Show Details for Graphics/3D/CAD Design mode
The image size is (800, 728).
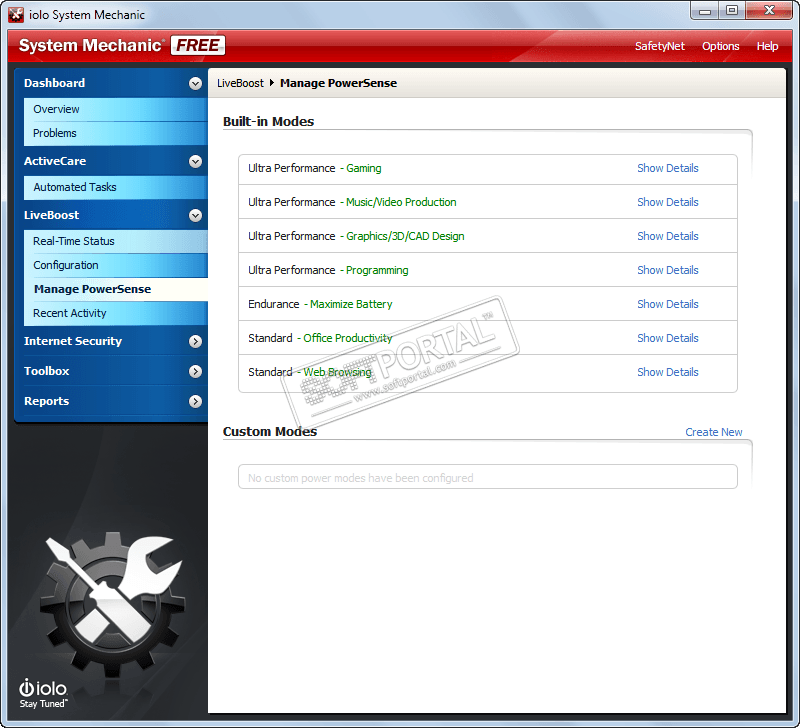667,236
